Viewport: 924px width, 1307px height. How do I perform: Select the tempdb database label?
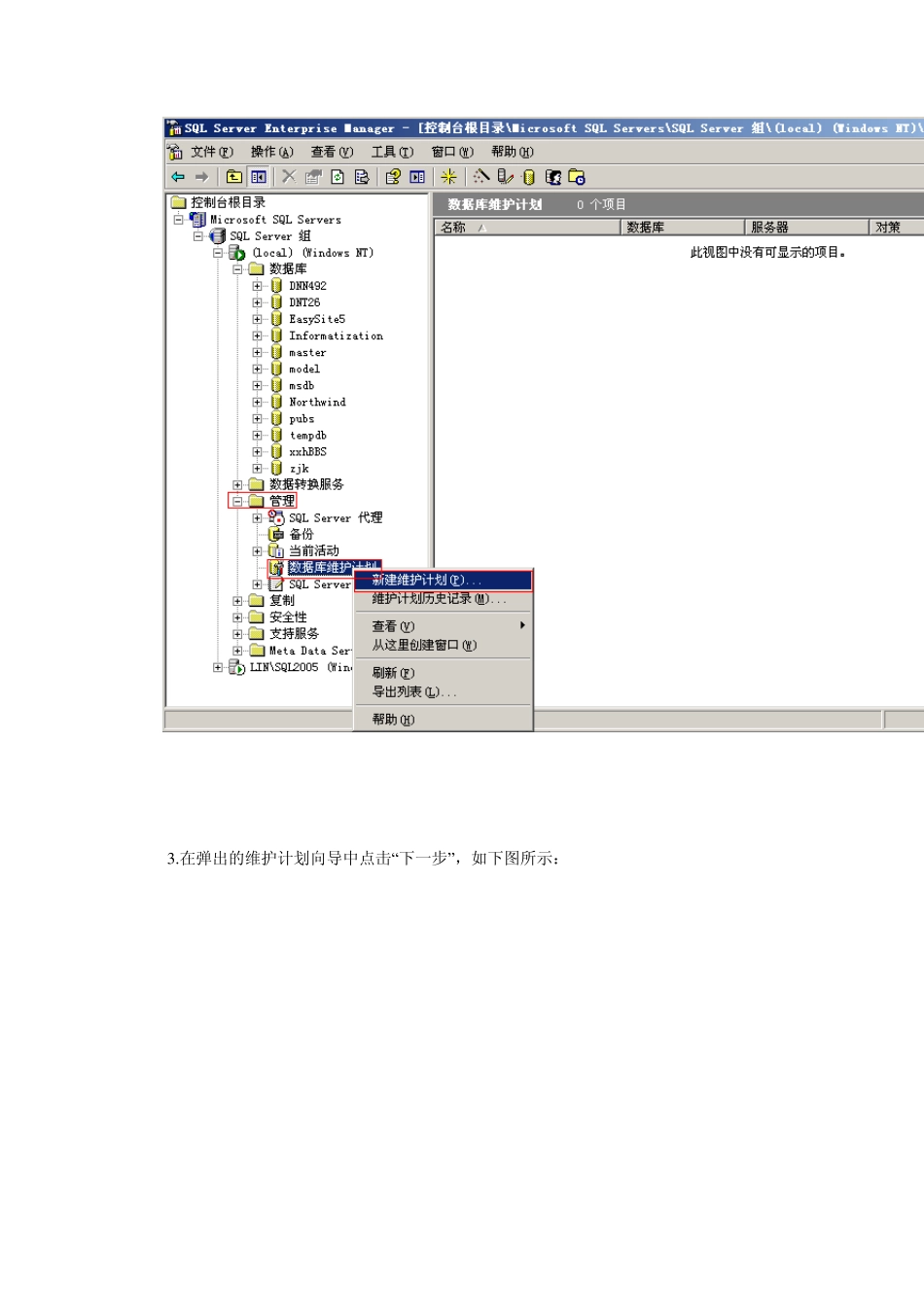[x=307, y=436]
